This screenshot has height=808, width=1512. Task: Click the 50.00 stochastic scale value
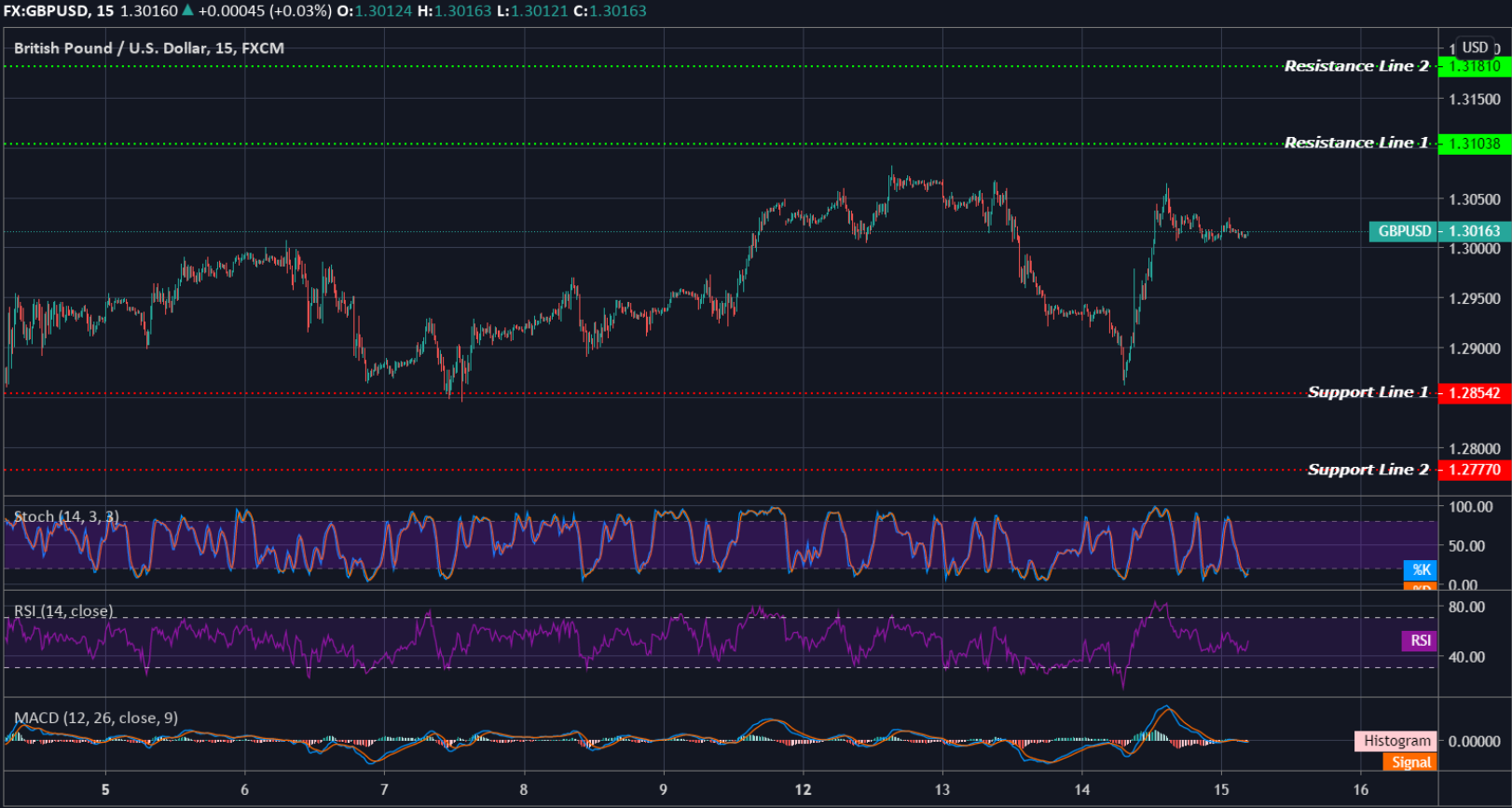click(x=1467, y=546)
